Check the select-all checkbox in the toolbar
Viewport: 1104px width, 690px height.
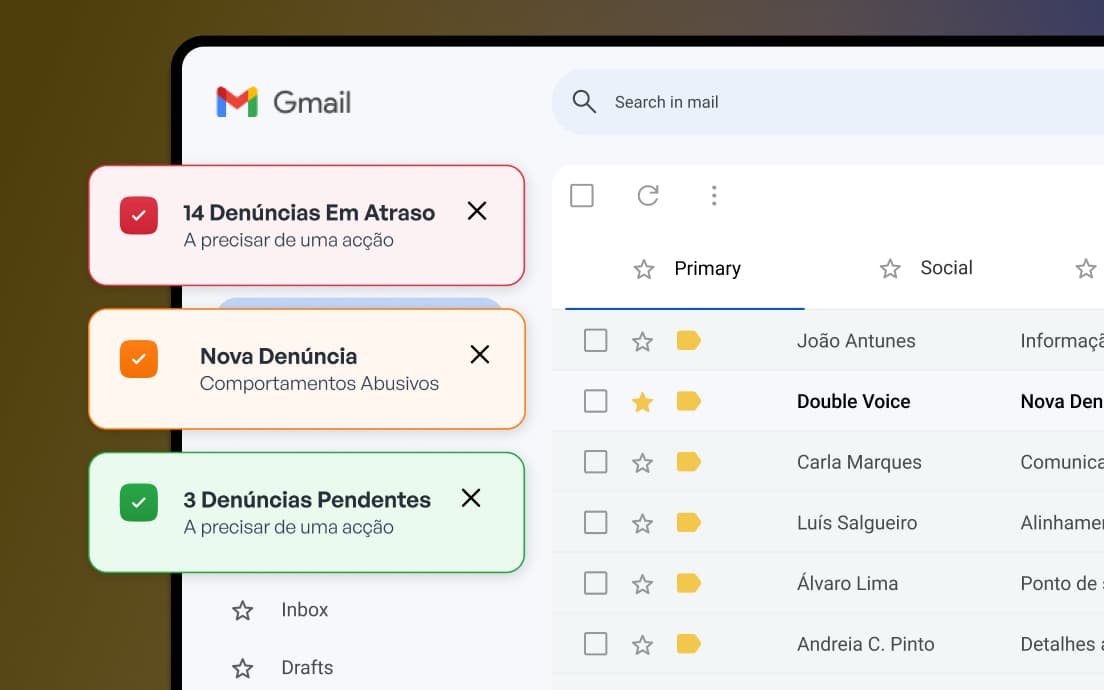click(x=582, y=195)
